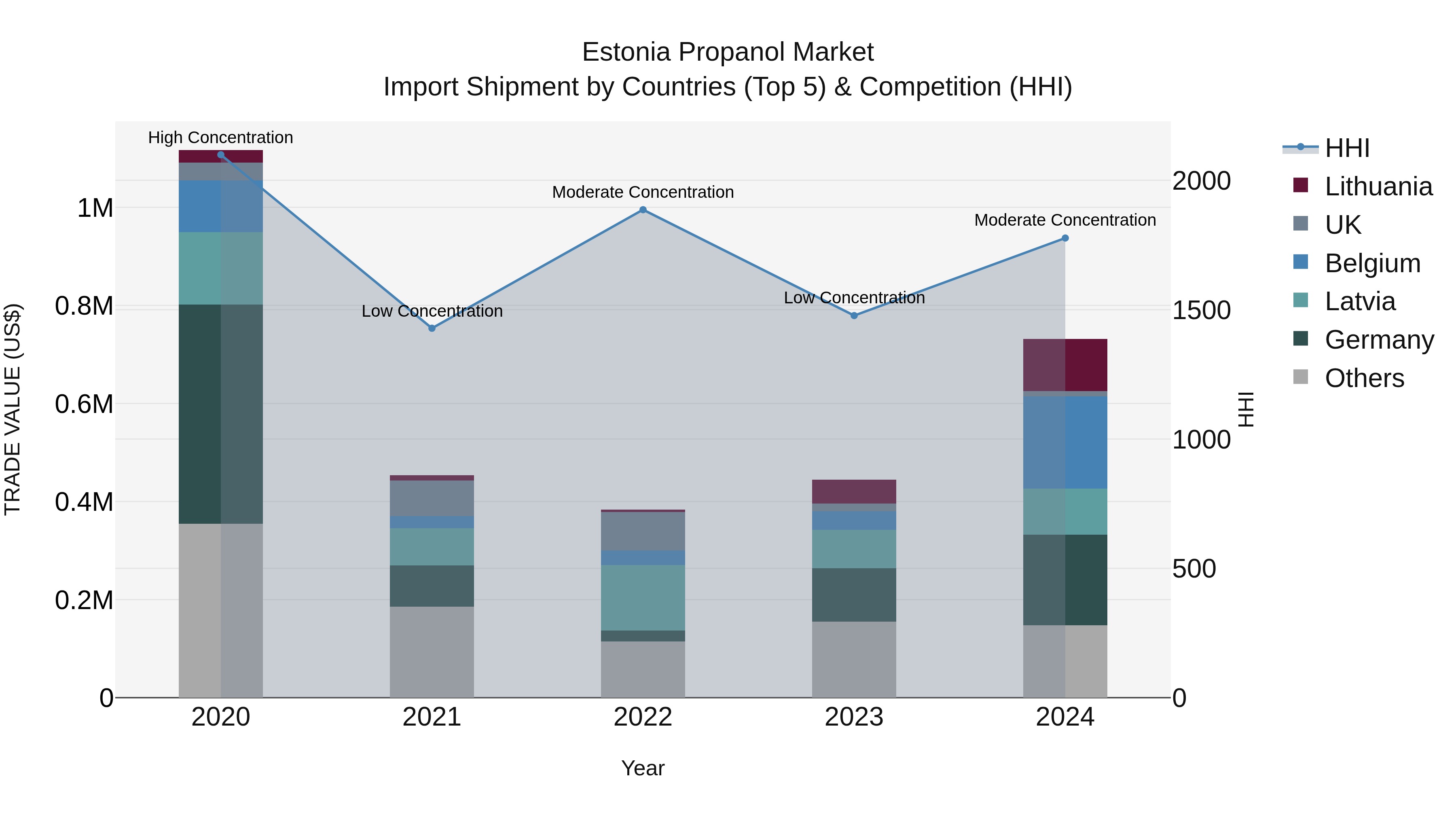Click the right 'HHI' axis title

1246,410
